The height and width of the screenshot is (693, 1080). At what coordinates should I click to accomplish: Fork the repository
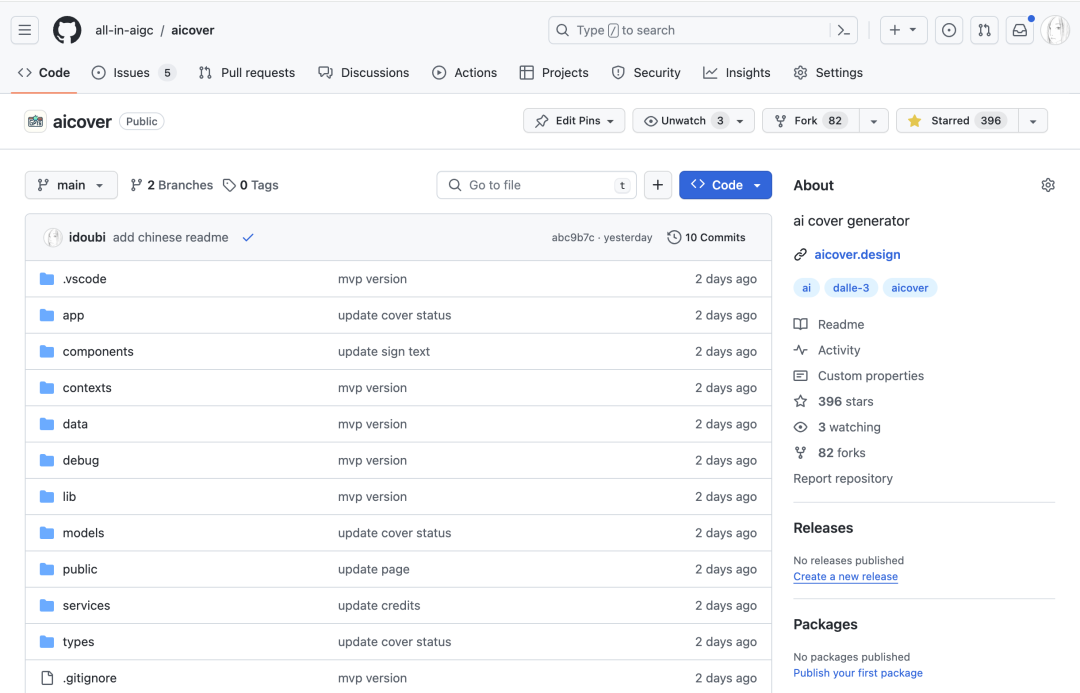(x=811, y=121)
